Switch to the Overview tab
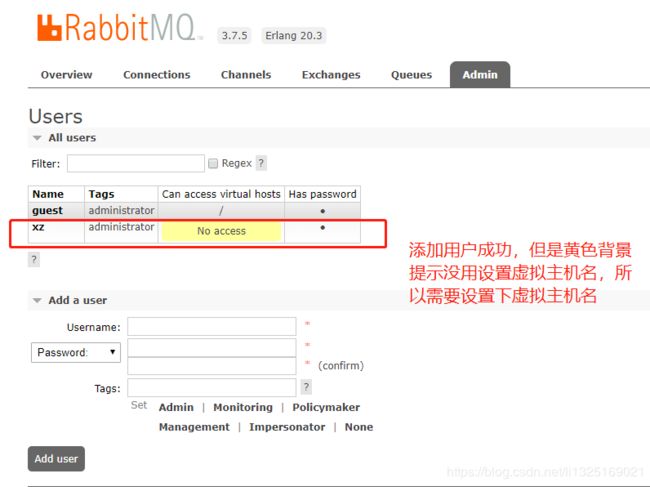650x487 pixels. click(66, 75)
